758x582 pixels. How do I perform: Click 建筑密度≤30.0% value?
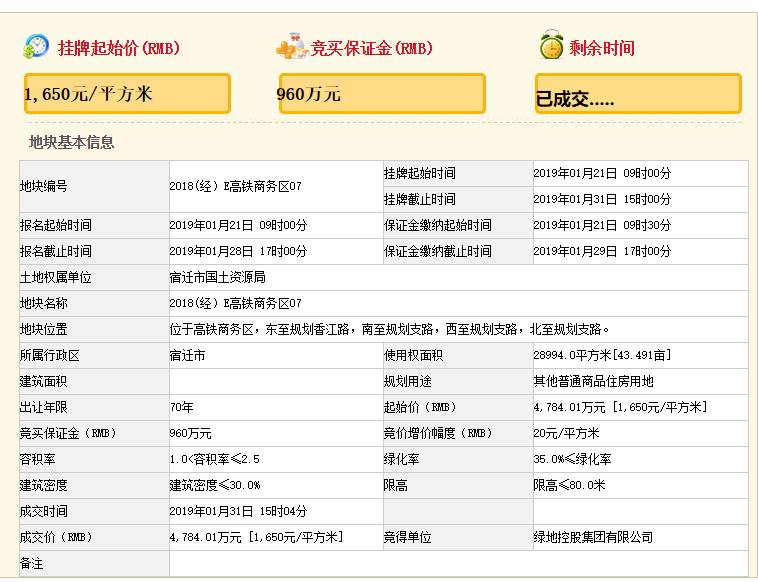(x=215, y=486)
